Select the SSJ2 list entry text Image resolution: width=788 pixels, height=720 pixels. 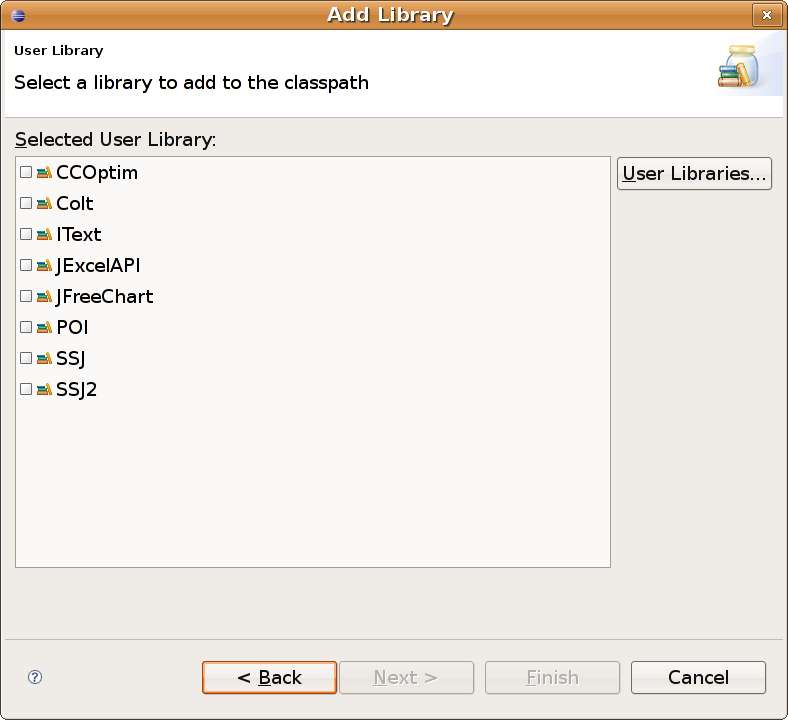pyautogui.click(x=76, y=389)
